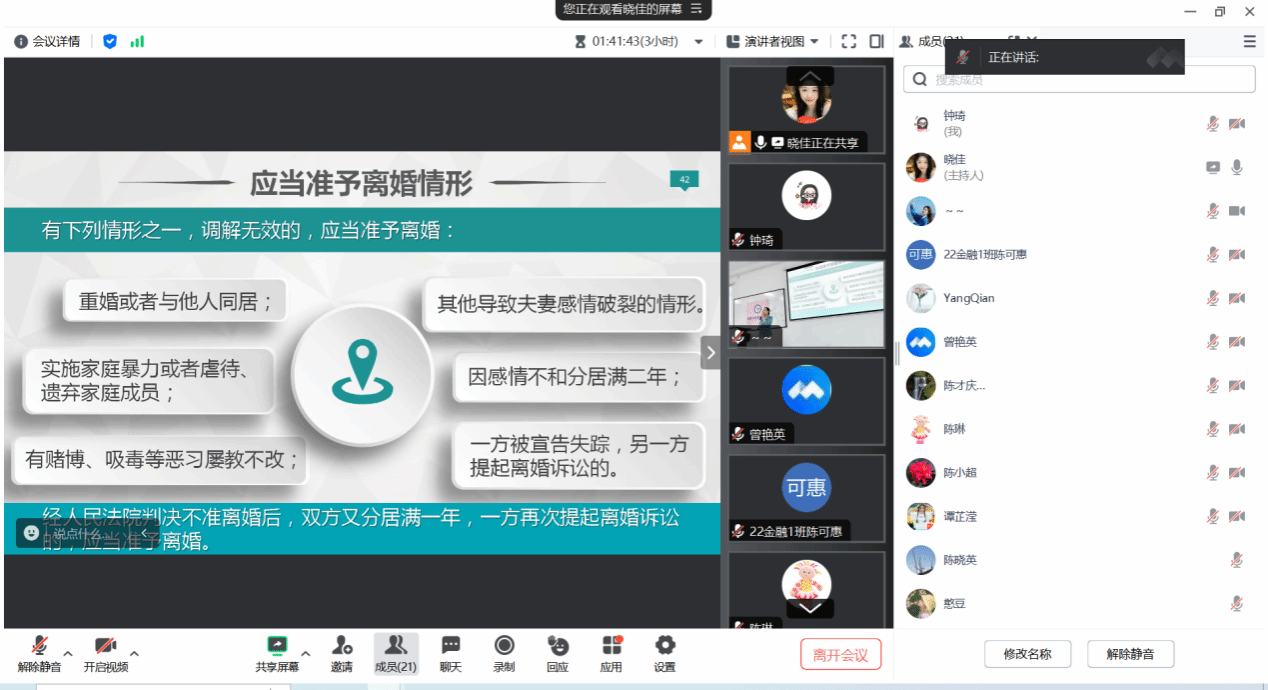Open the 邀请 invite icon

coord(342,646)
